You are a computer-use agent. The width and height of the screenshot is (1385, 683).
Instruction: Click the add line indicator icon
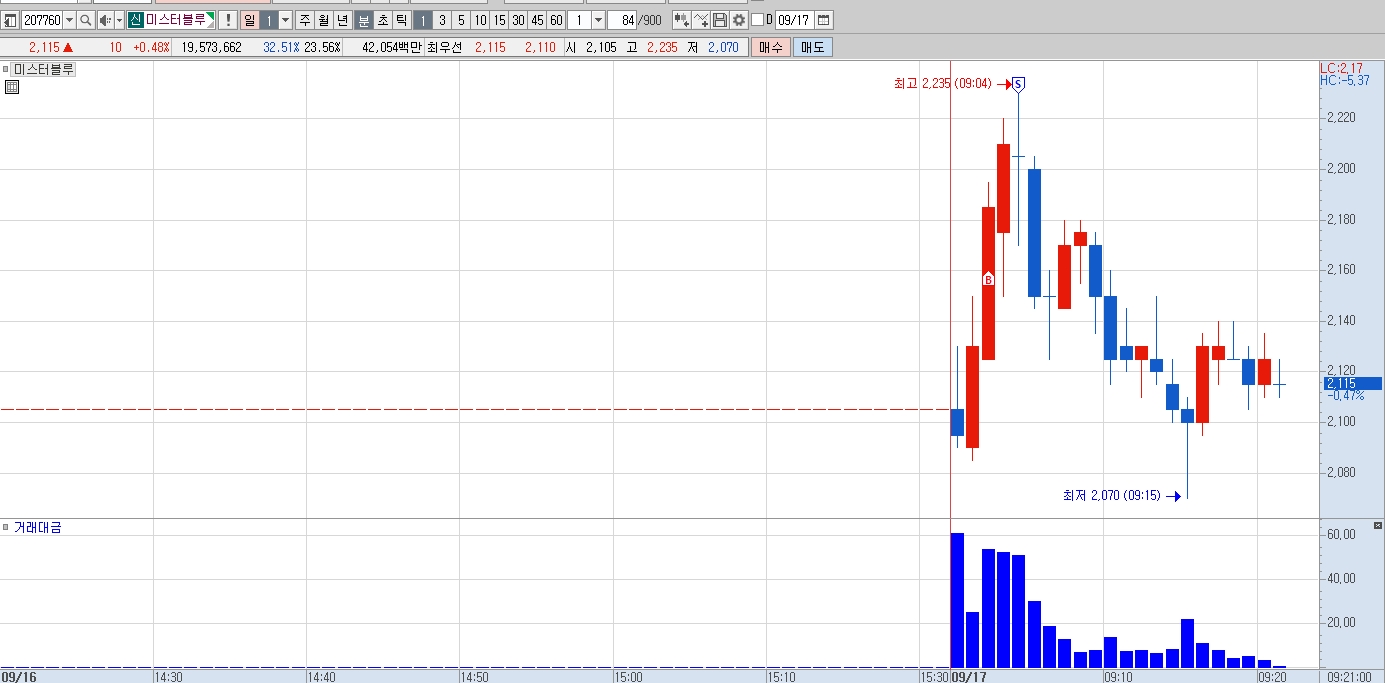(x=701, y=20)
